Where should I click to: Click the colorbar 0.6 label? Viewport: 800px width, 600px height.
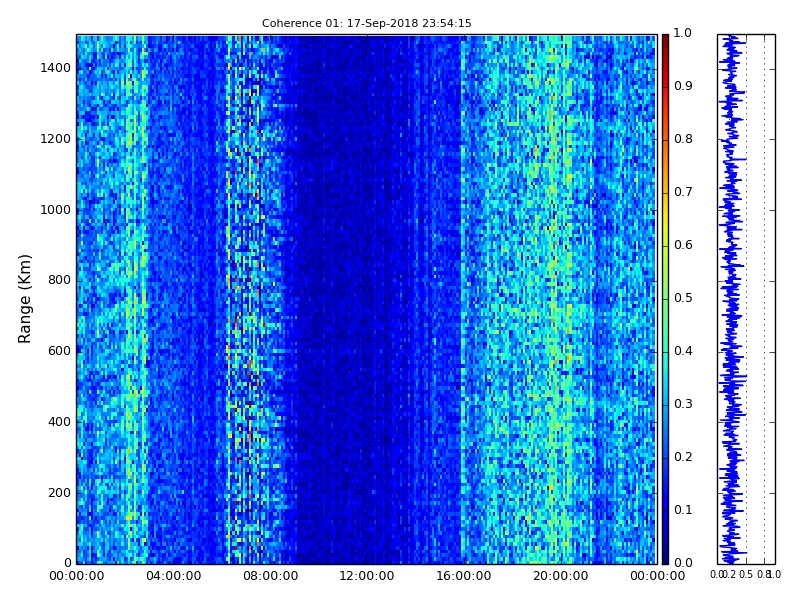click(x=683, y=245)
